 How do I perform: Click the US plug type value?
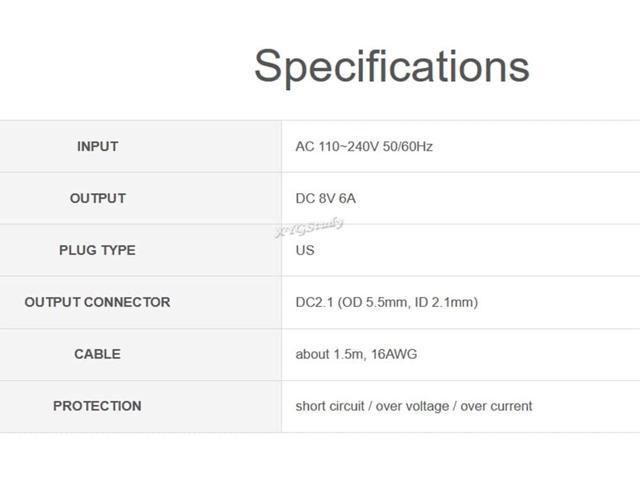[x=305, y=250]
